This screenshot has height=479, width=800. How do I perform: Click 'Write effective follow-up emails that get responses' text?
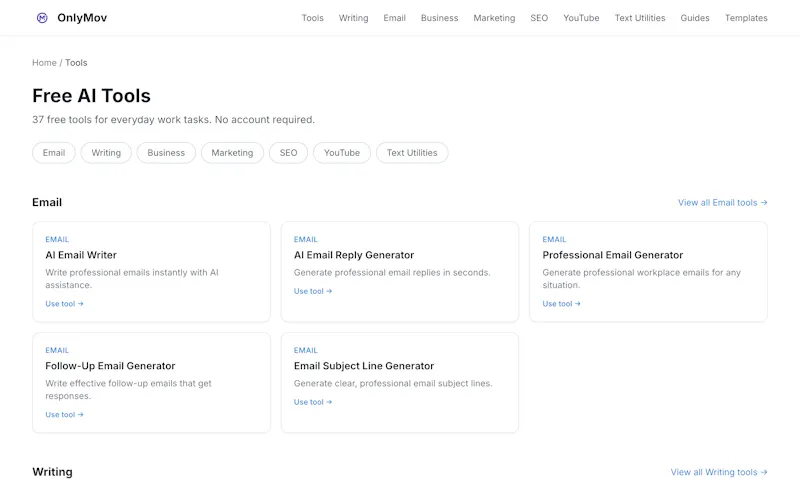[x=128, y=390]
